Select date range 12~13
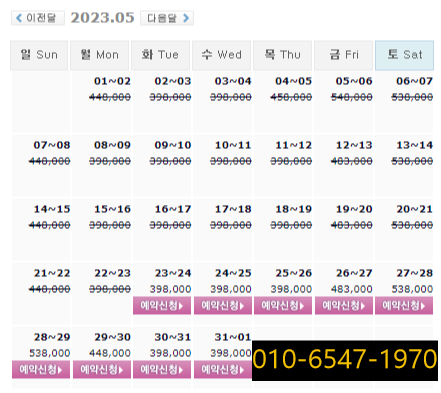This screenshot has height=393, width=441. (354, 145)
